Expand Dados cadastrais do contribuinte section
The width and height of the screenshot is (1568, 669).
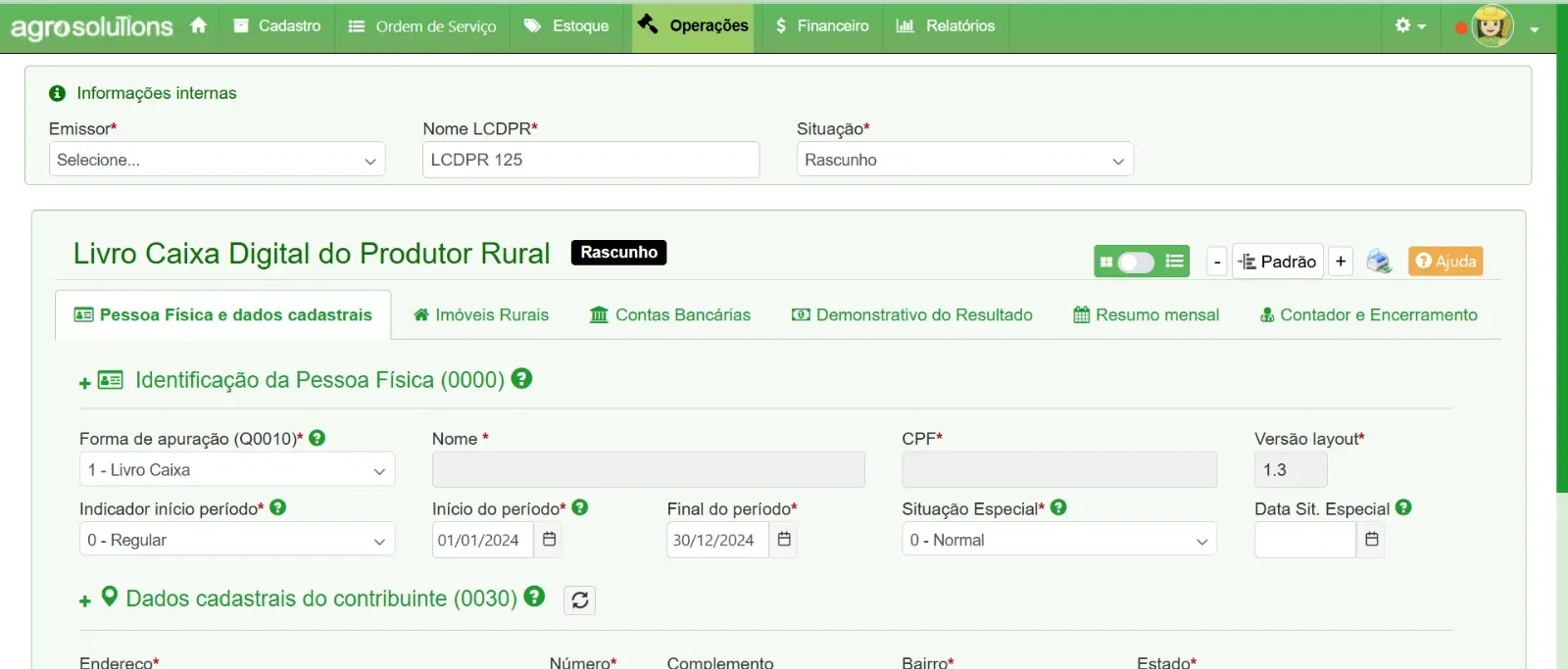[85, 601]
